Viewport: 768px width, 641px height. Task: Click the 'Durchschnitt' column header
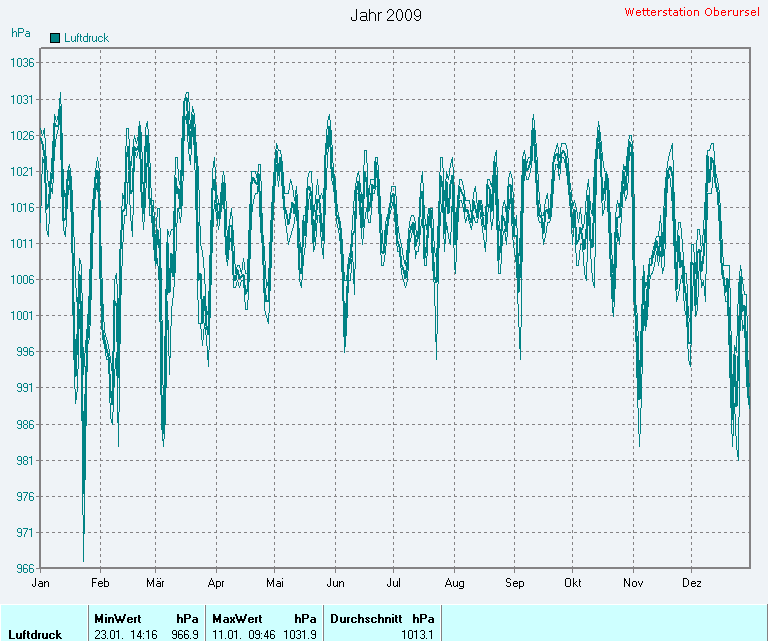(x=366, y=619)
